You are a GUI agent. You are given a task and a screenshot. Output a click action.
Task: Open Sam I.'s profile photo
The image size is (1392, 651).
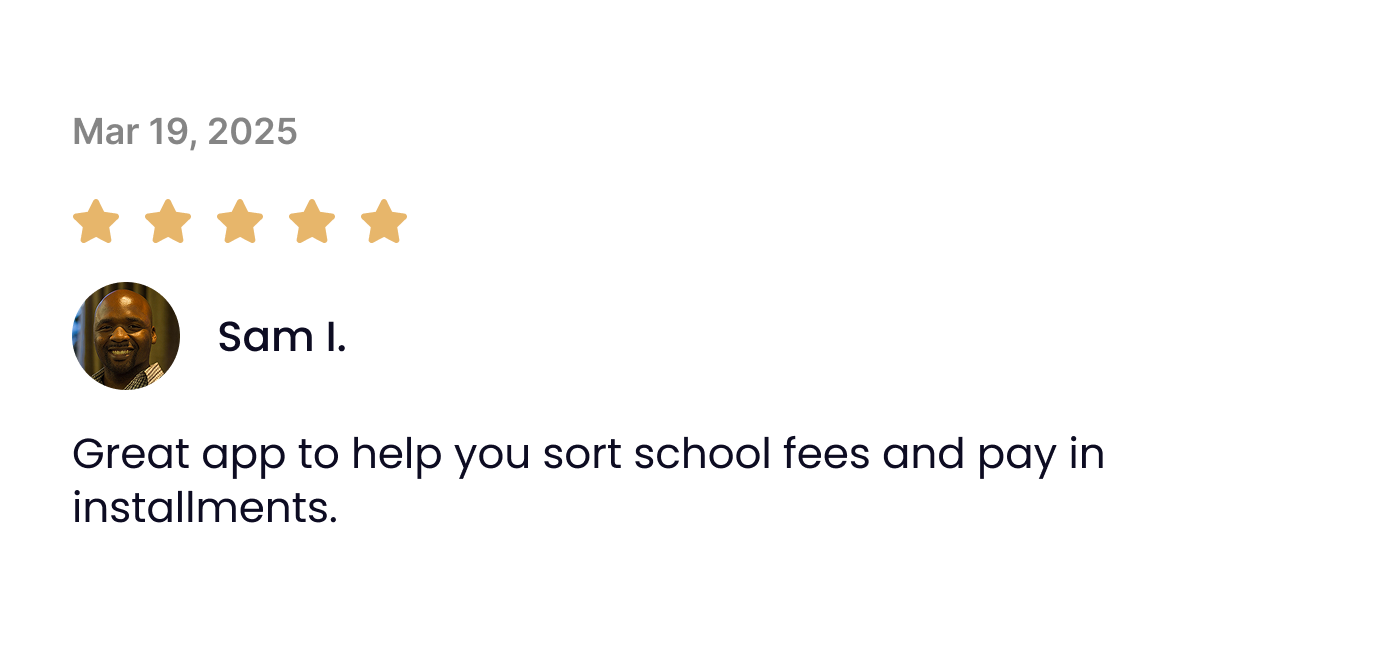point(126,336)
